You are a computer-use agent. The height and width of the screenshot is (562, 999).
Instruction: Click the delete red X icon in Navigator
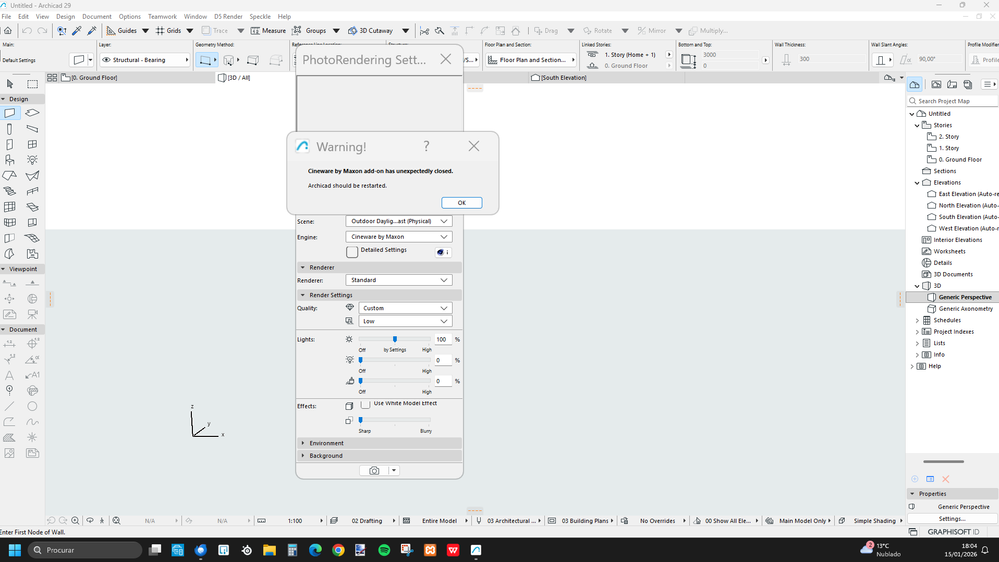(x=945, y=479)
